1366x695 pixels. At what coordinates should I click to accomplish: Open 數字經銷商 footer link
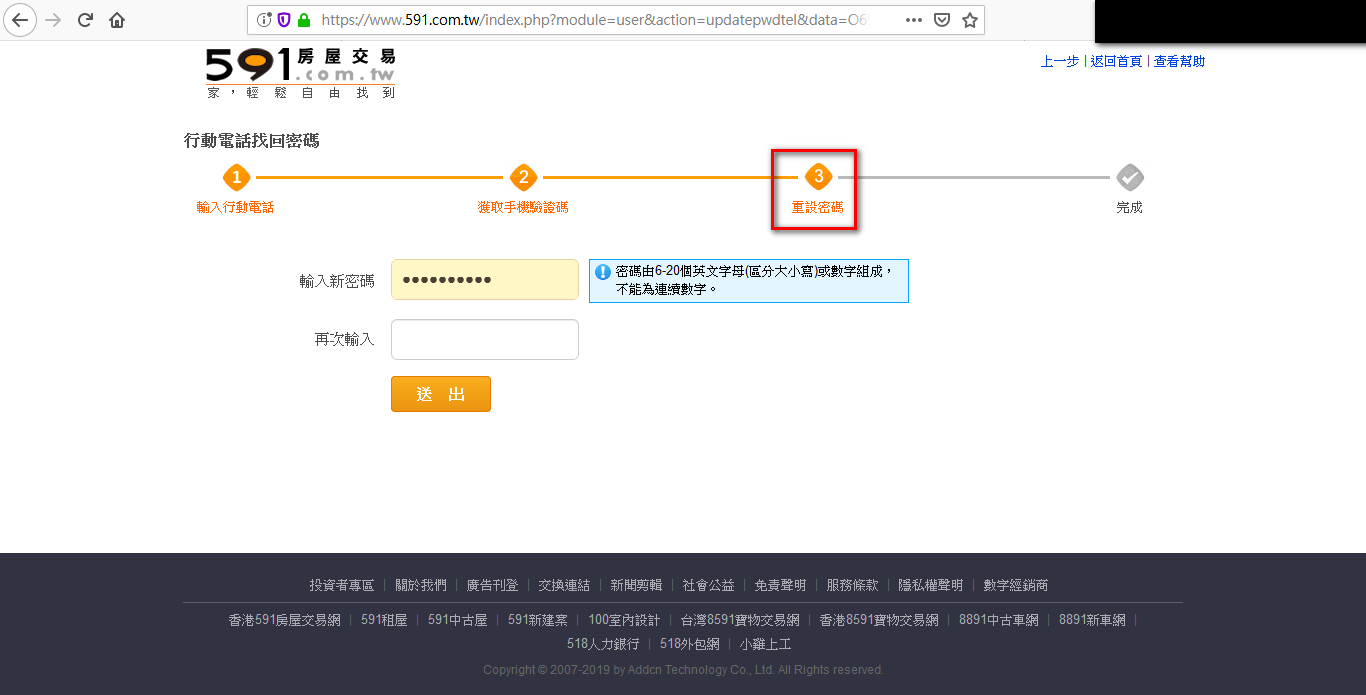tap(1016, 585)
